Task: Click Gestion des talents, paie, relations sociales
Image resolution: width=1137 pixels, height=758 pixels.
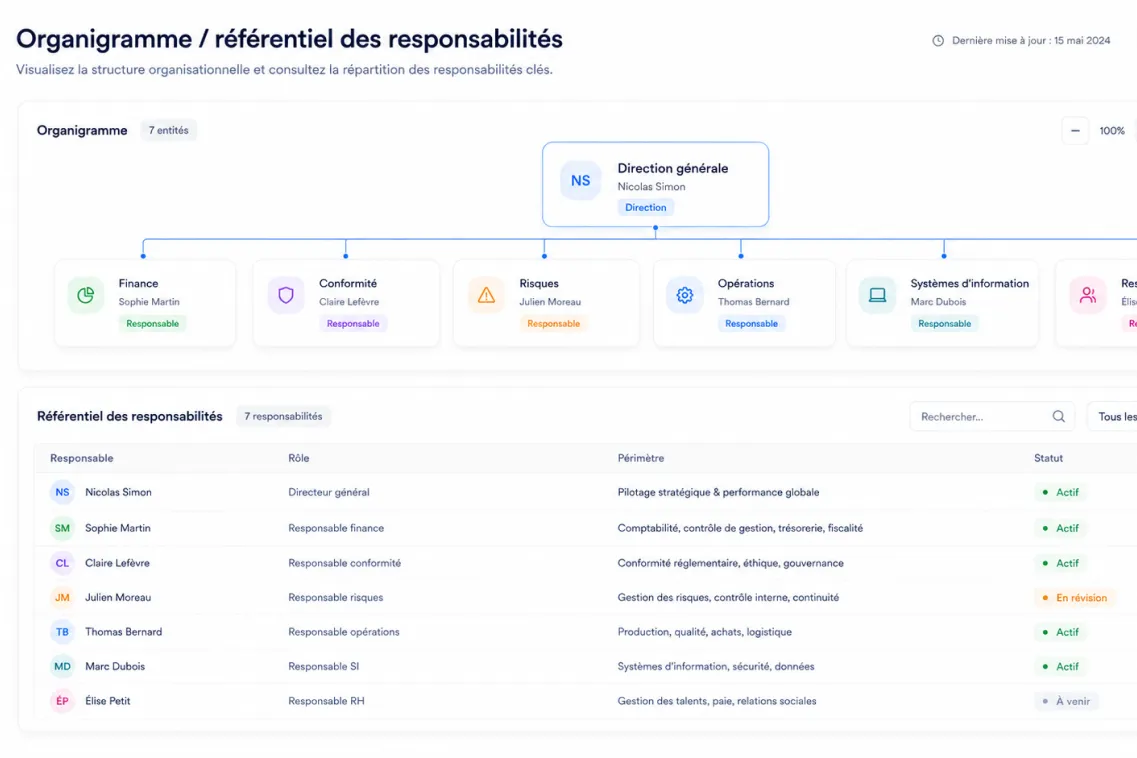Action: pos(716,701)
